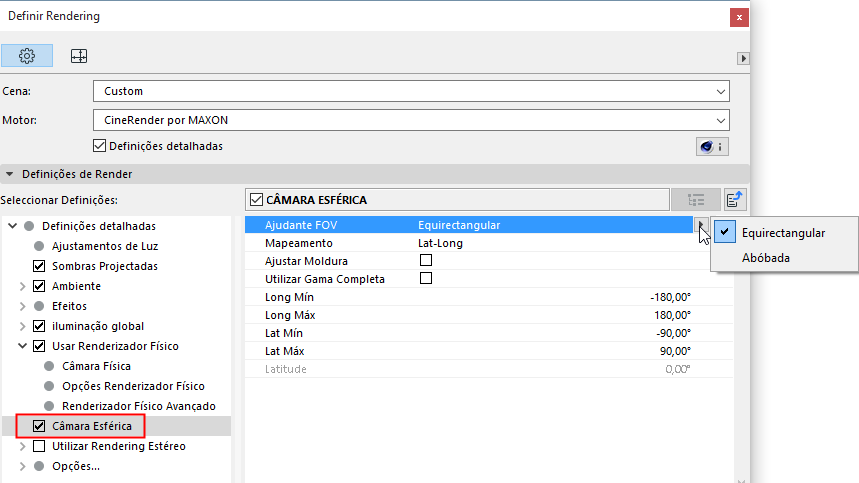Toggle the Câmara Esférica tree checkbox
The width and height of the screenshot is (859, 483).
click(x=39, y=426)
